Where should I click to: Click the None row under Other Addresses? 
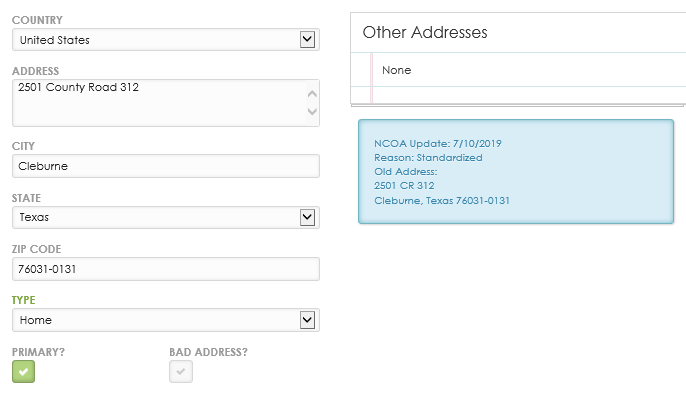(x=397, y=70)
